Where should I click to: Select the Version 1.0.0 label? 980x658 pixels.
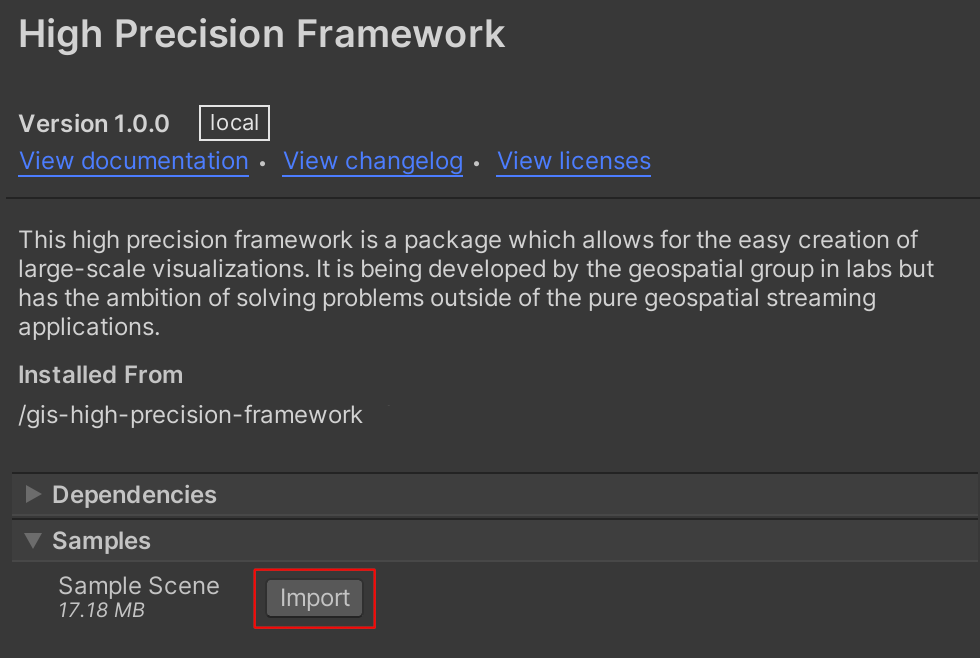[x=94, y=124]
